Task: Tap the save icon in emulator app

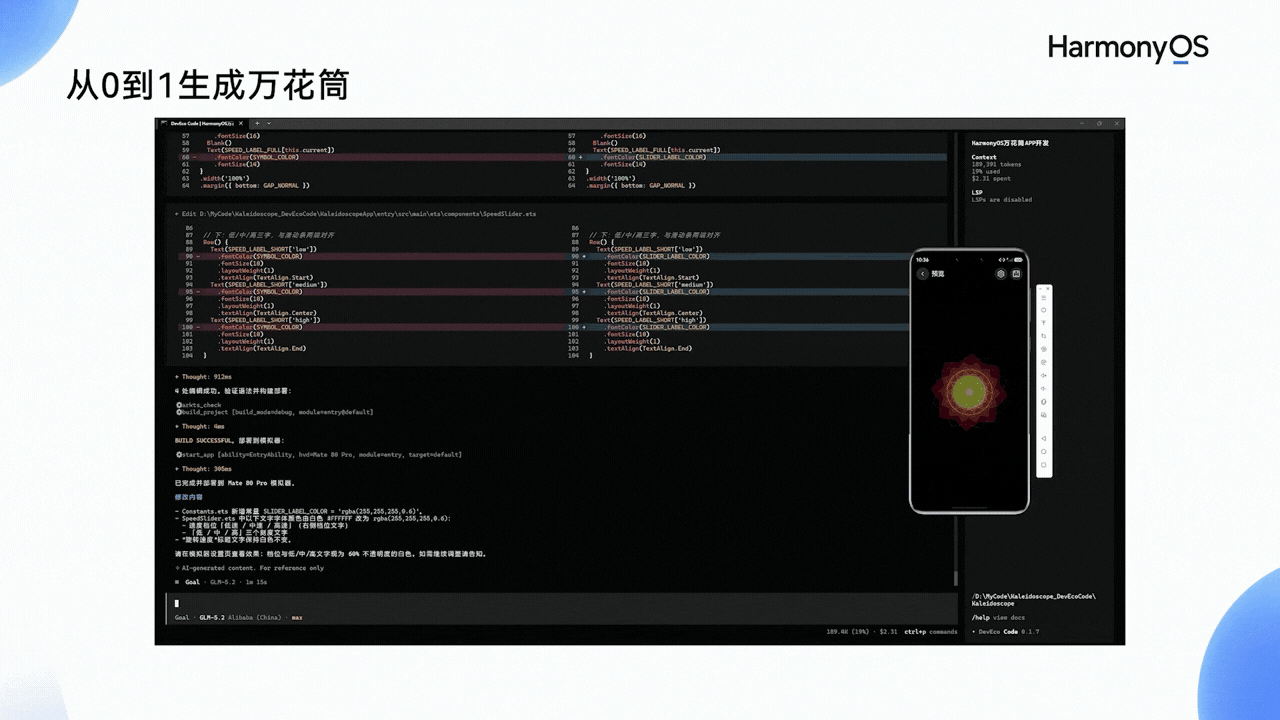Action: [x=1016, y=273]
